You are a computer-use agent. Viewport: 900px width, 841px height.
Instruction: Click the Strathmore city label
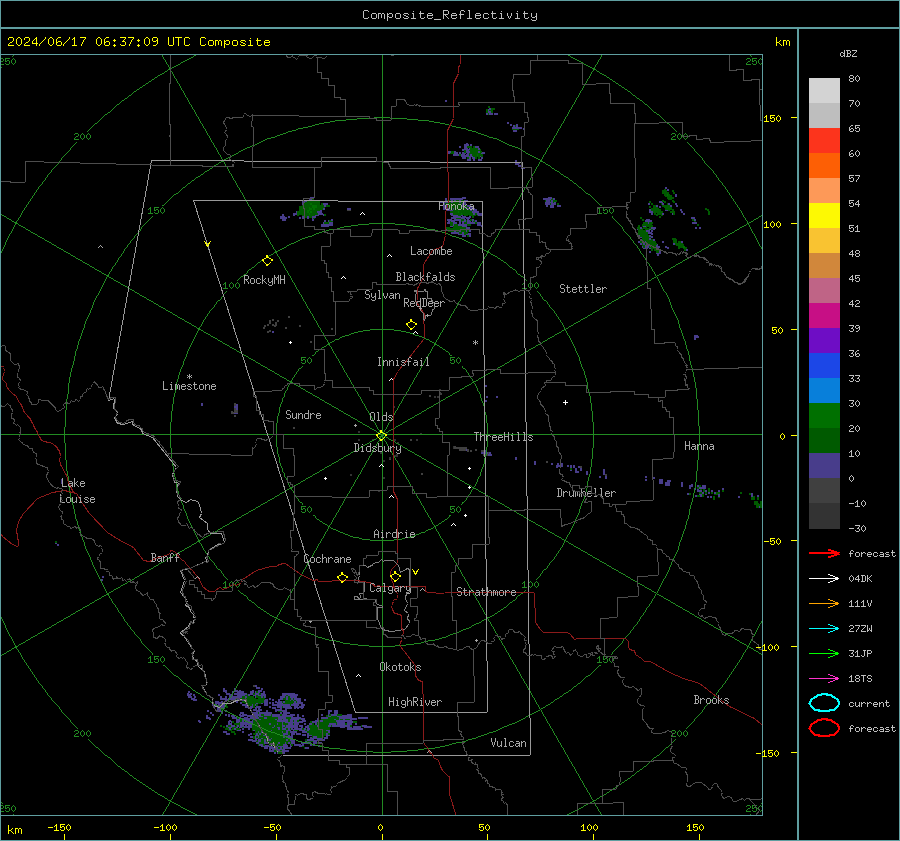(x=486, y=592)
